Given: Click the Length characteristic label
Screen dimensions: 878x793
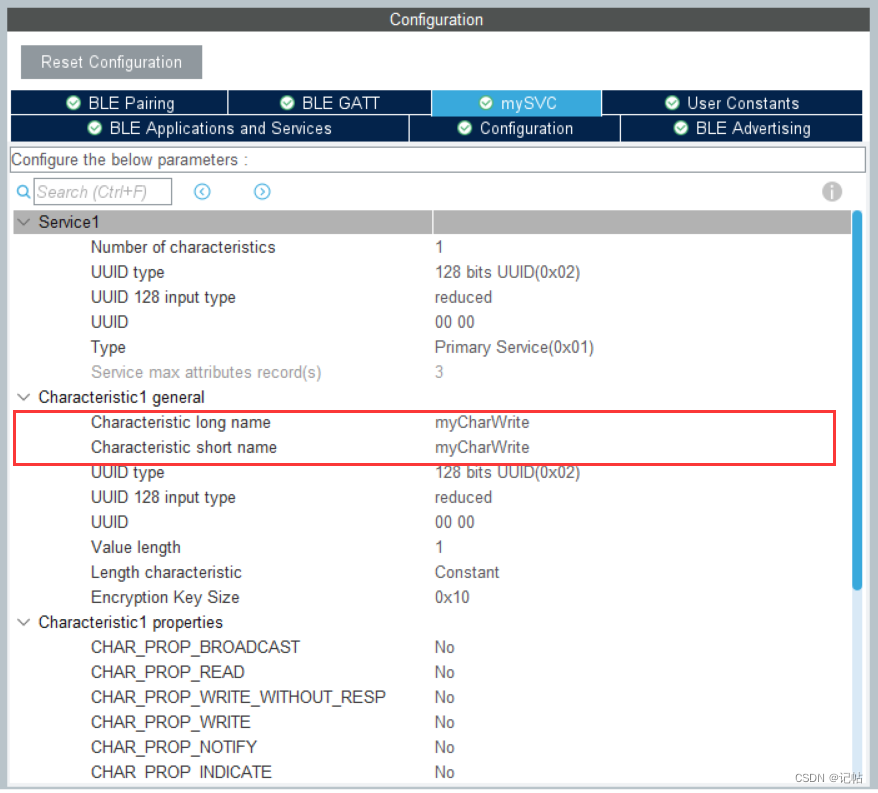Looking at the screenshot, I should coord(166,573).
